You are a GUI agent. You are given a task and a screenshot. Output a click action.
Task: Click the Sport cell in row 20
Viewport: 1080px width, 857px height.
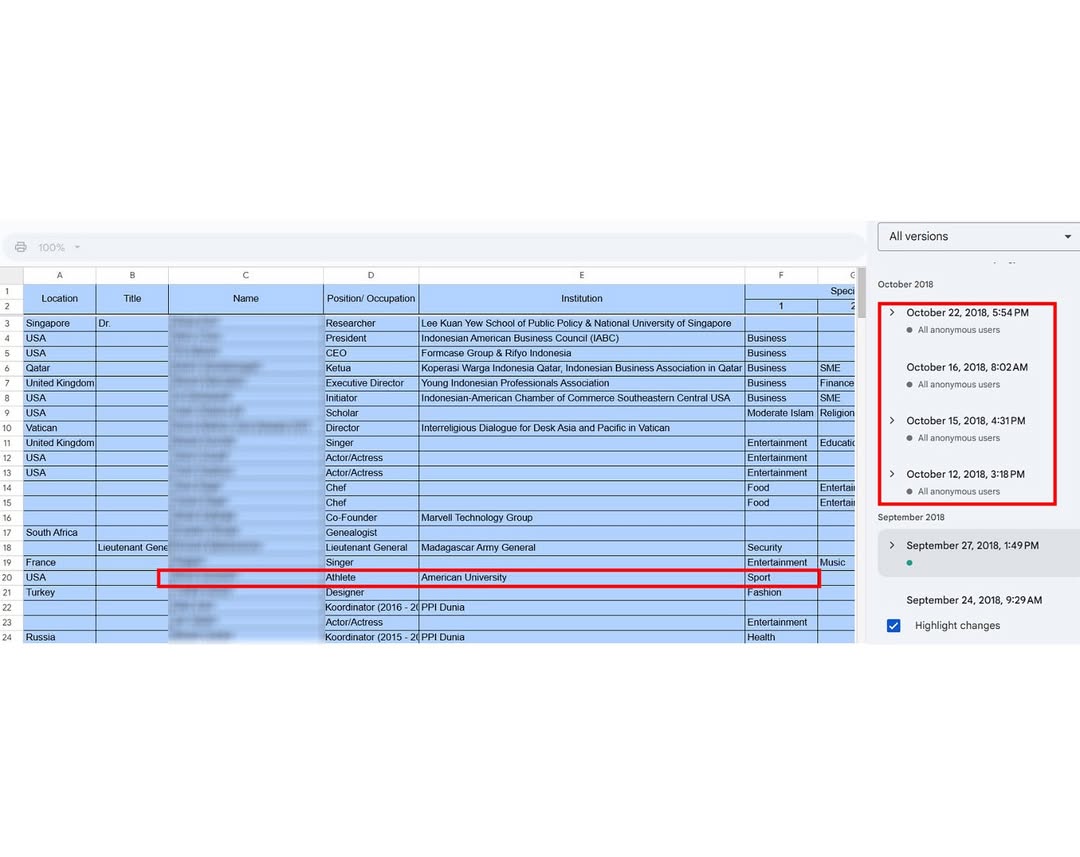(780, 578)
